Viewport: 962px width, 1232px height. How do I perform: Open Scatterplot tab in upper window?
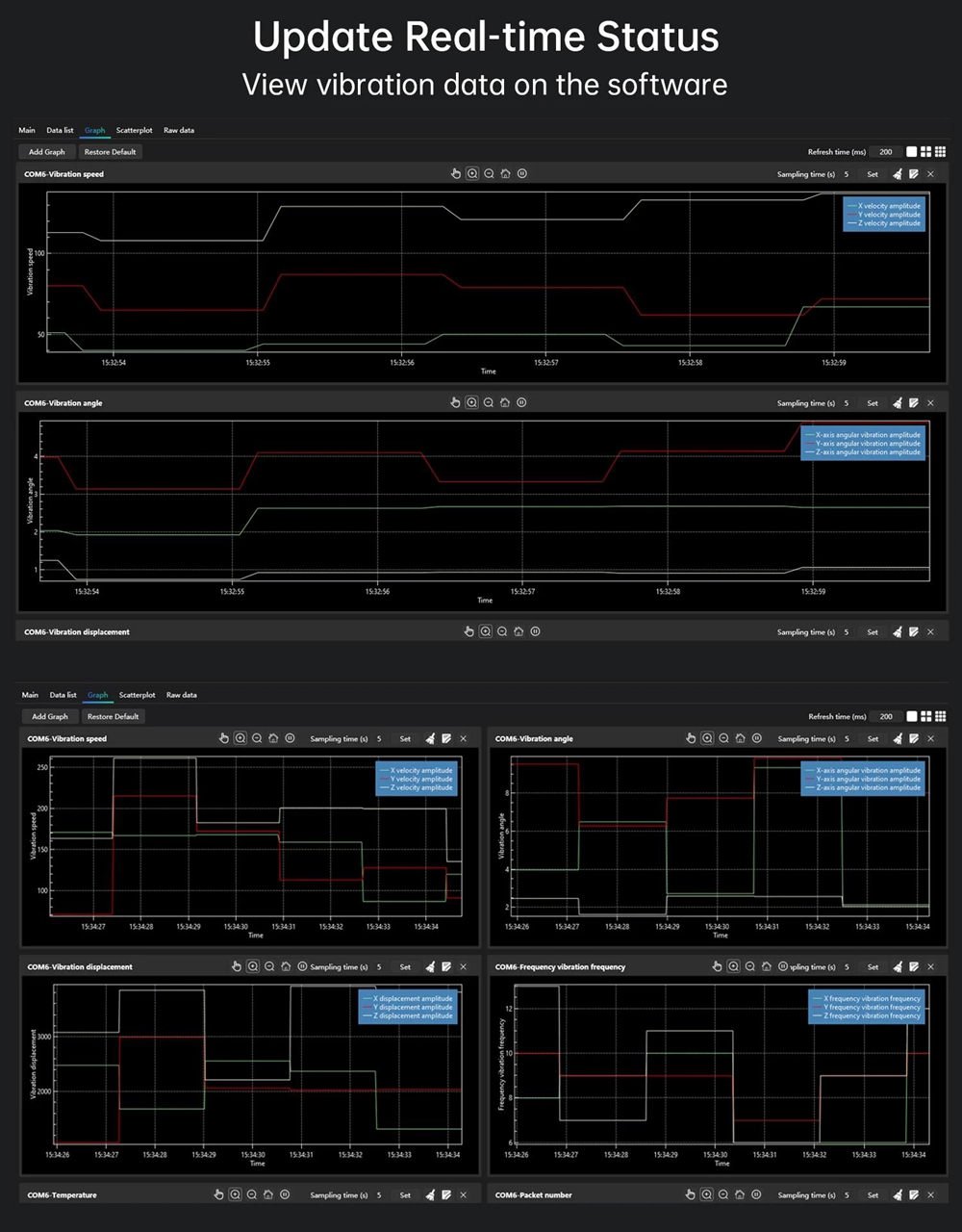point(135,130)
